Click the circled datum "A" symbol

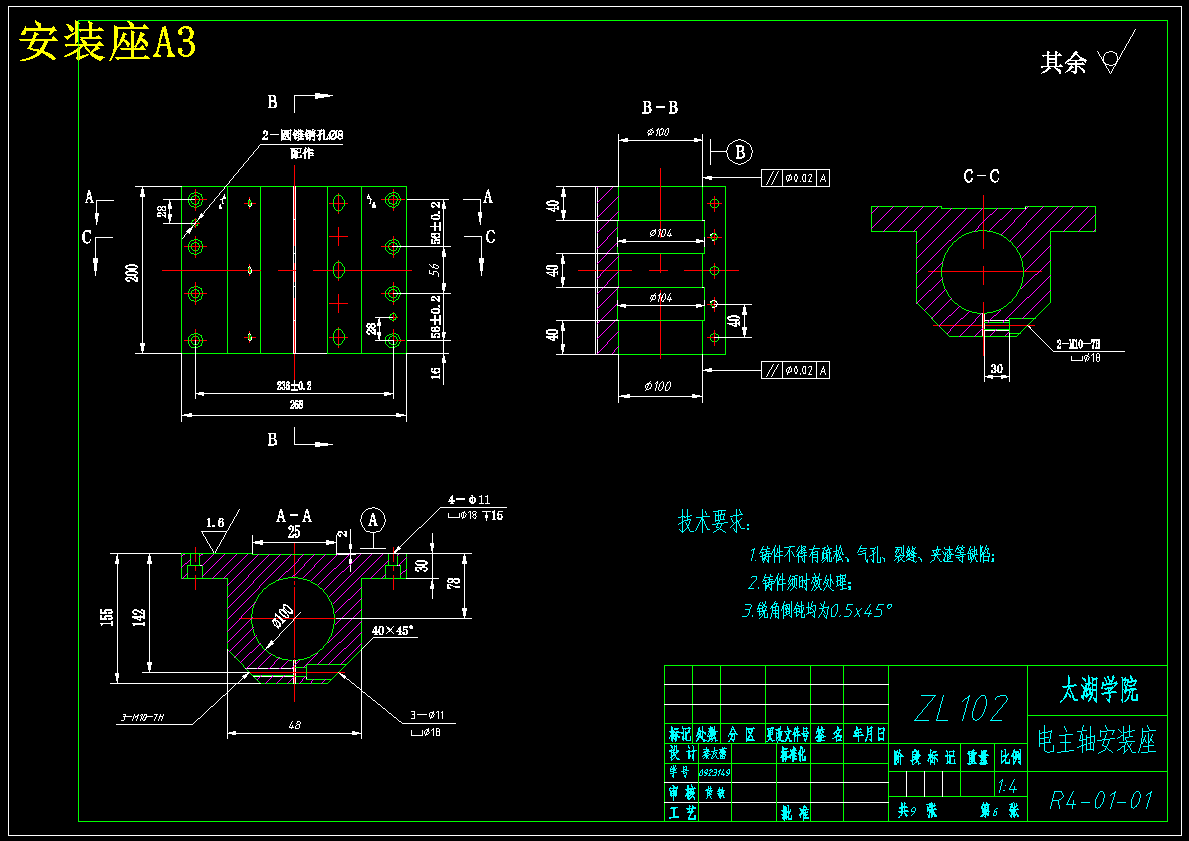pos(372,520)
